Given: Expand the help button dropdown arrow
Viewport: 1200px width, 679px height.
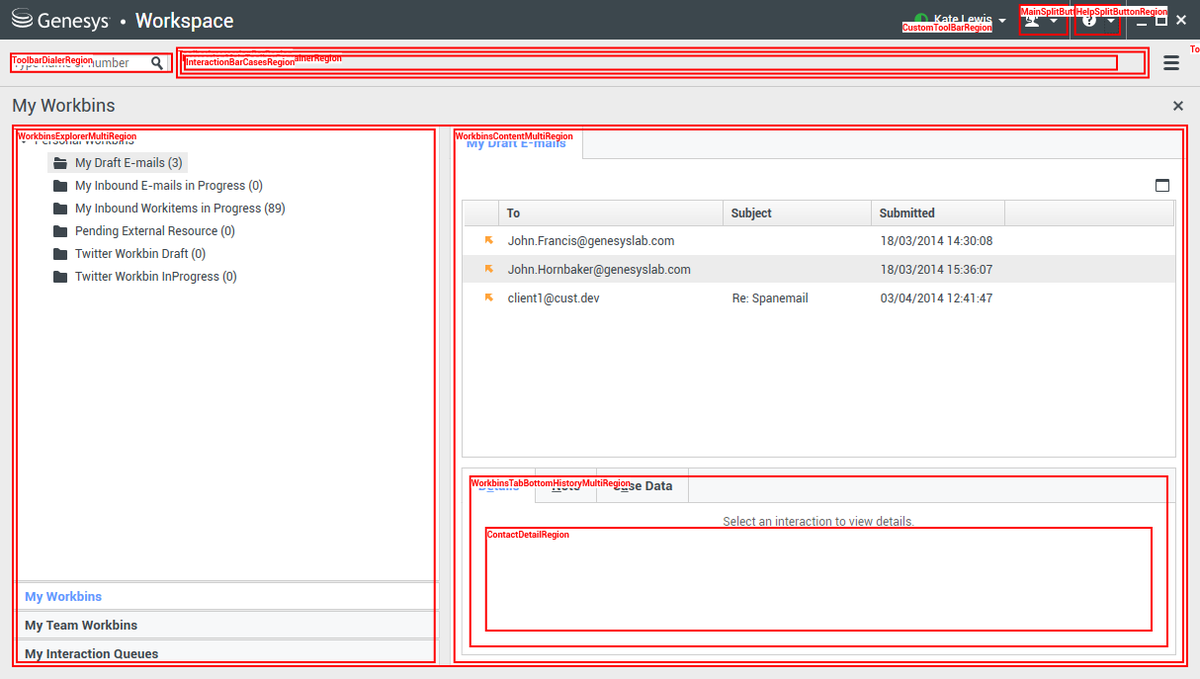Looking at the screenshot, I should pyautogui.click(x=1111, y=21).
